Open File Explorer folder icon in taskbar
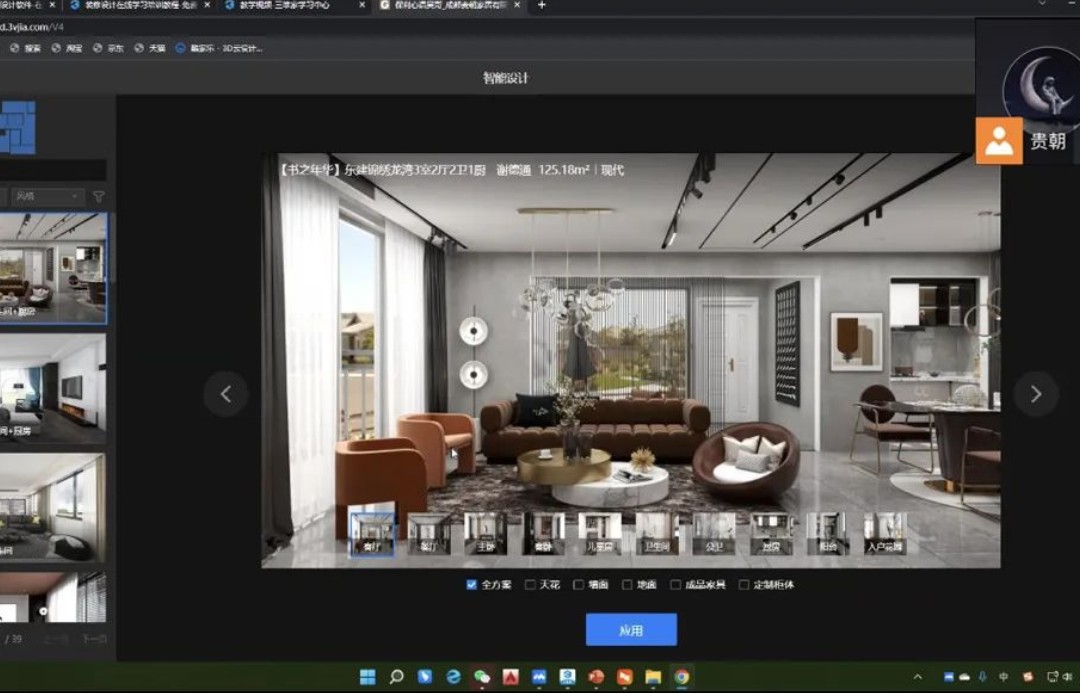The height and width of the screenshot is (693, 1080). tap(653, 677)
